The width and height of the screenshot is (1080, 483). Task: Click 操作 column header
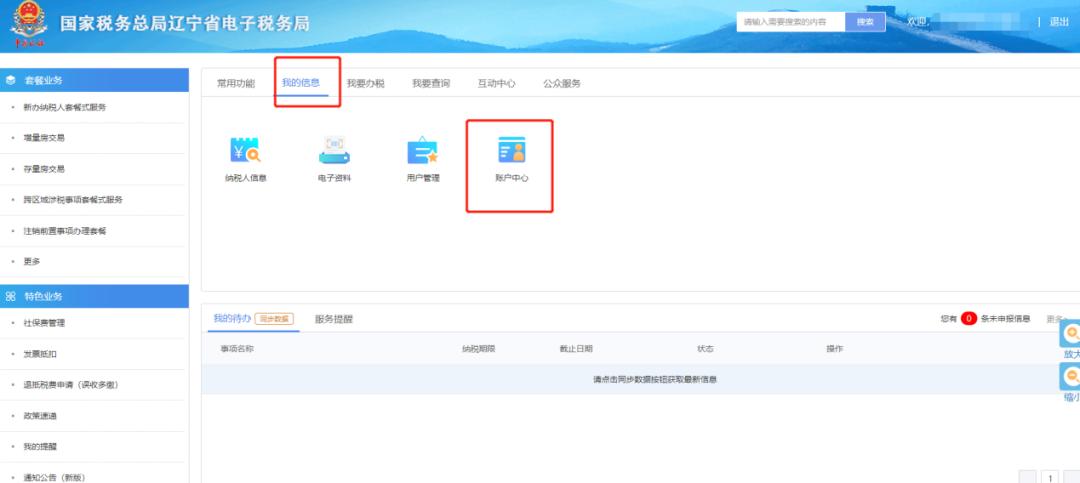835,349
